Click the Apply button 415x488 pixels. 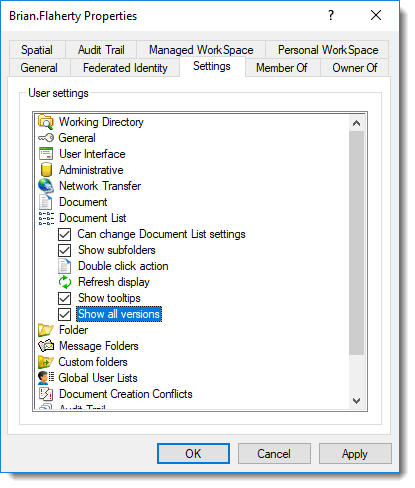tap(355, 453)
